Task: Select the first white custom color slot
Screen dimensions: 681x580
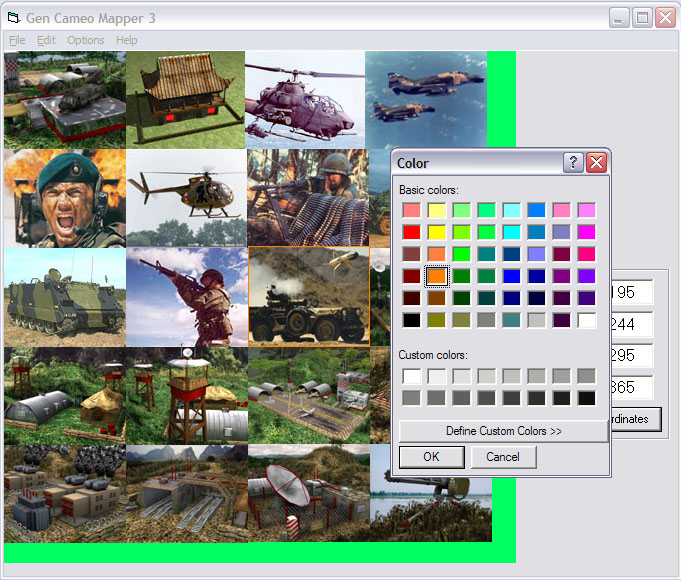Action: coord(411,376)
